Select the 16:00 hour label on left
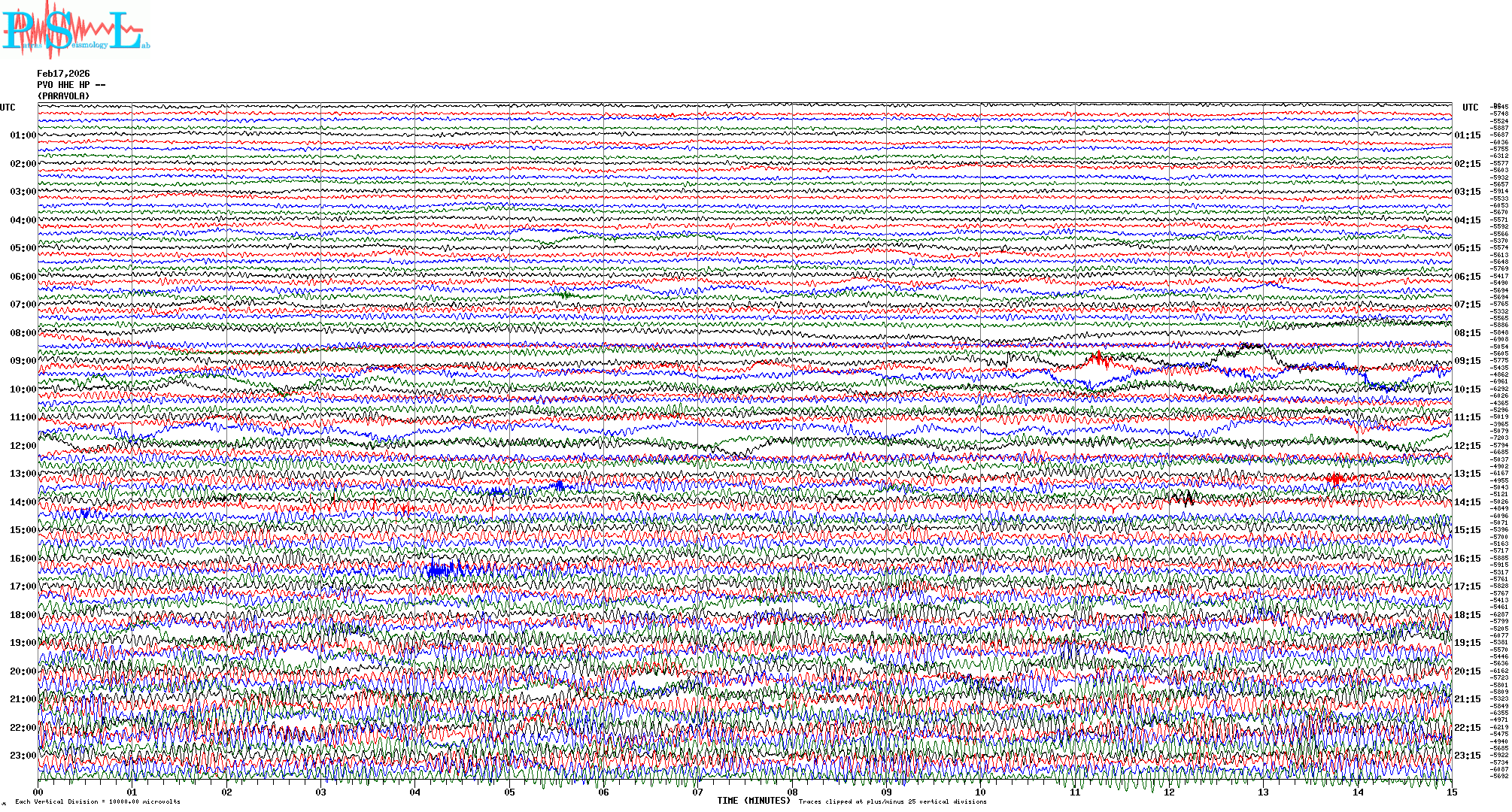This screenshot has height=812, width=1512. 23,559
